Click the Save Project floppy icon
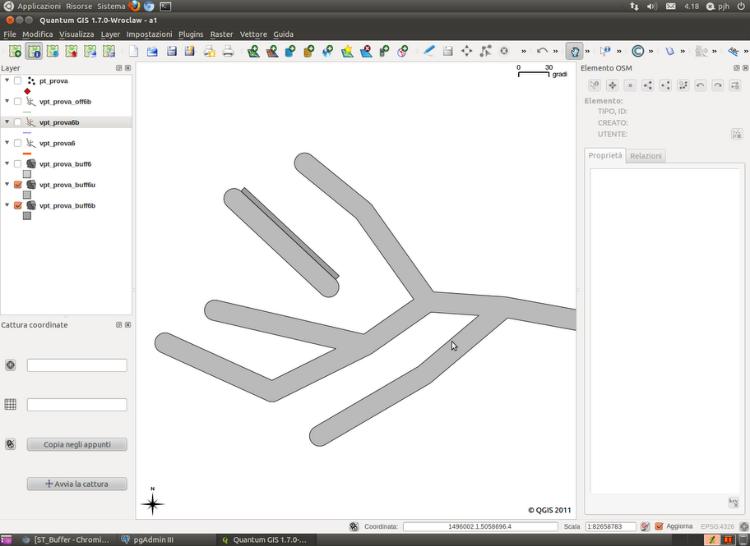 click(x=172, y=51)
